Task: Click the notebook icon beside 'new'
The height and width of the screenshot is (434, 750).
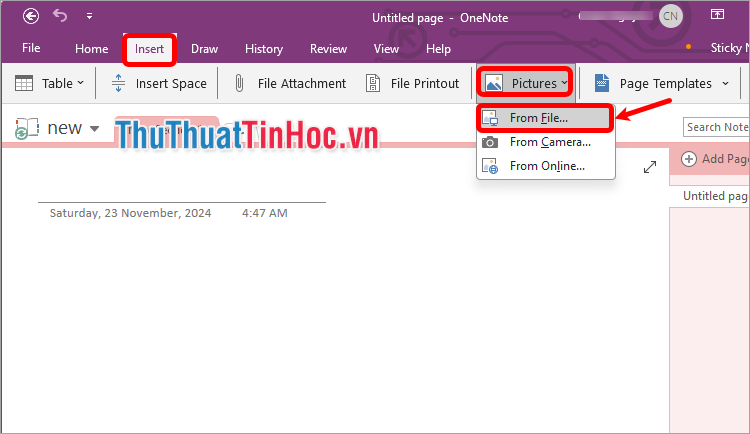Action: pos(27,128)
